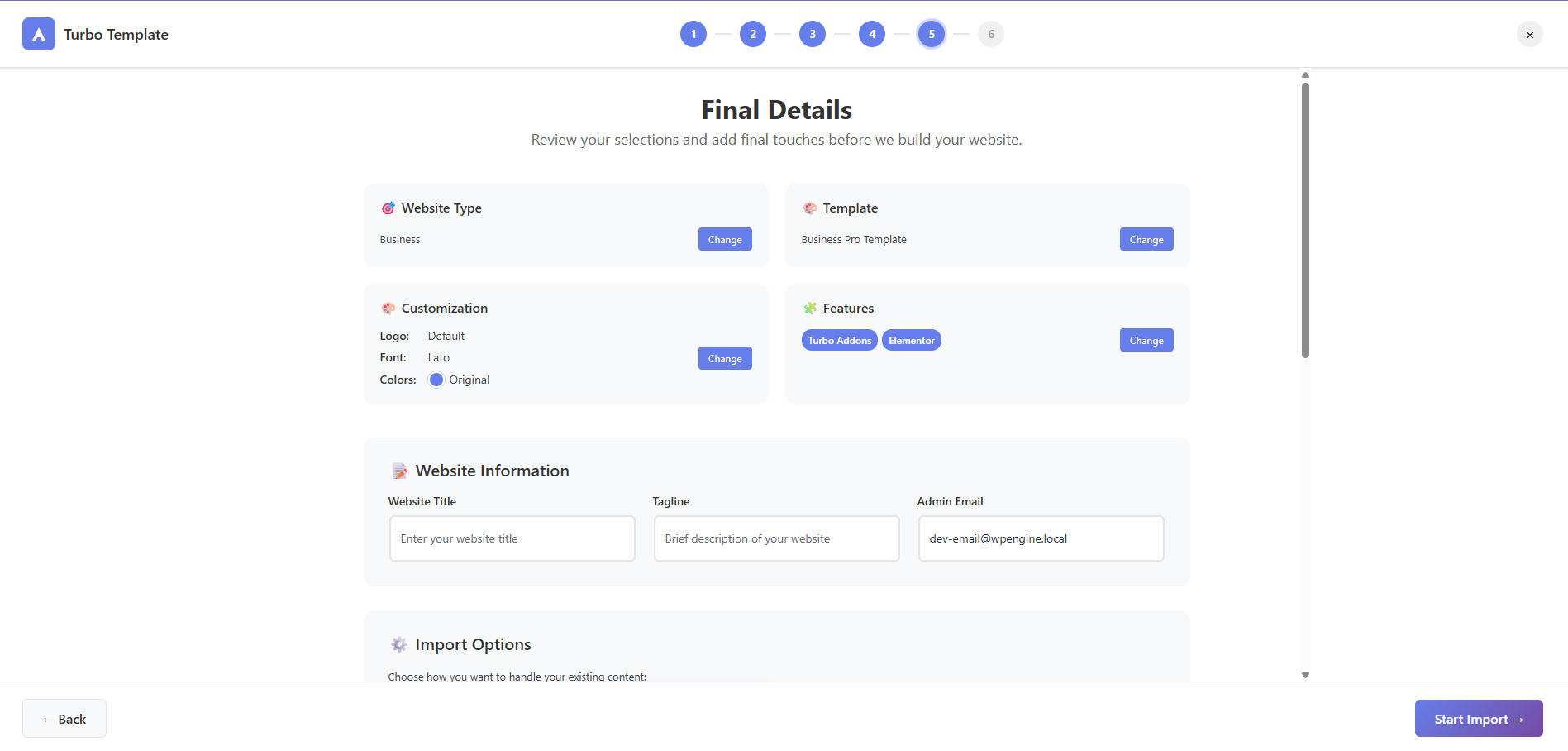Image resolution: width=1568 pixels, height=751 pixels.
Task: Click the Features puzzle piece icon
Action: (809, 309)
